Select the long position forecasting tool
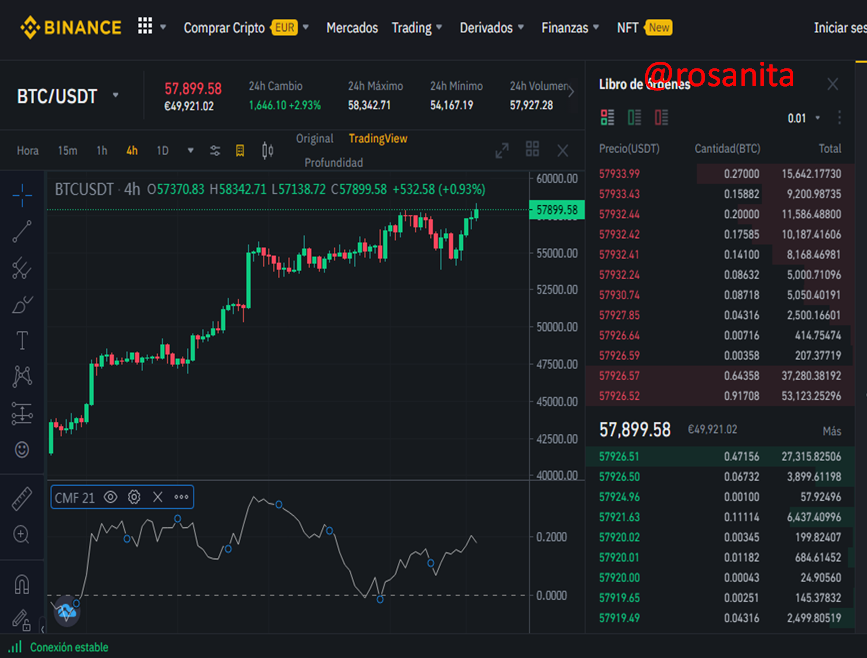Viewport: 867px width, 658px height. 22,414
